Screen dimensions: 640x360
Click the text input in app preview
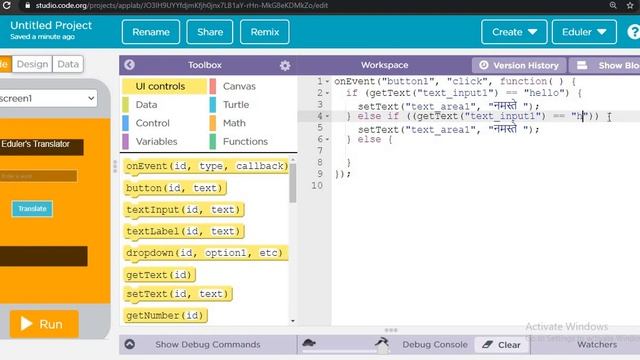(x=38, y=176)
